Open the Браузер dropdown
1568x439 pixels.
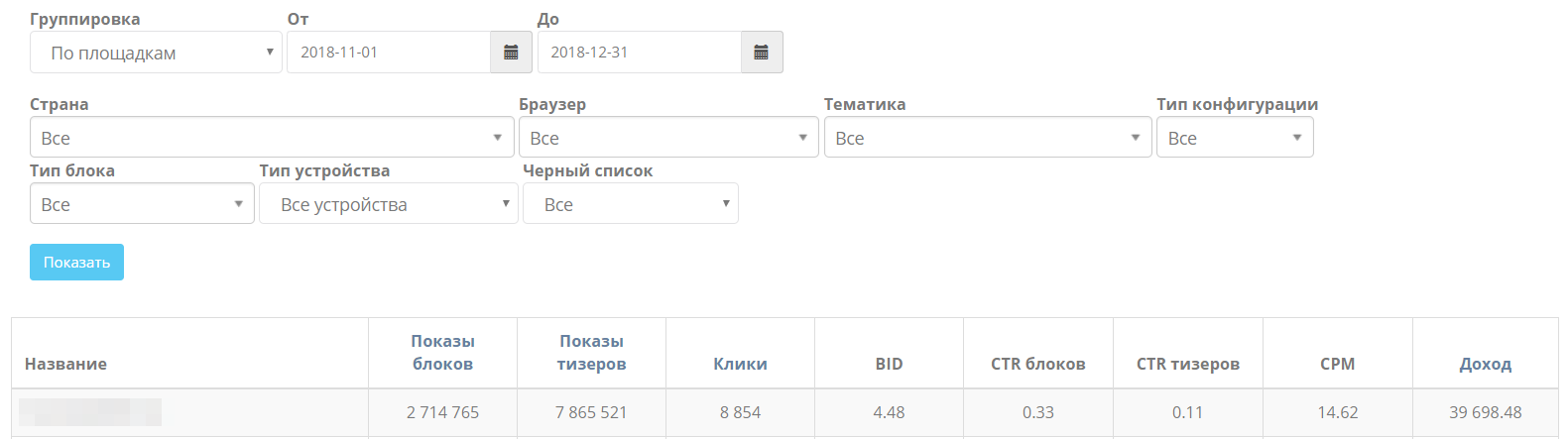[x=668, y=138]
